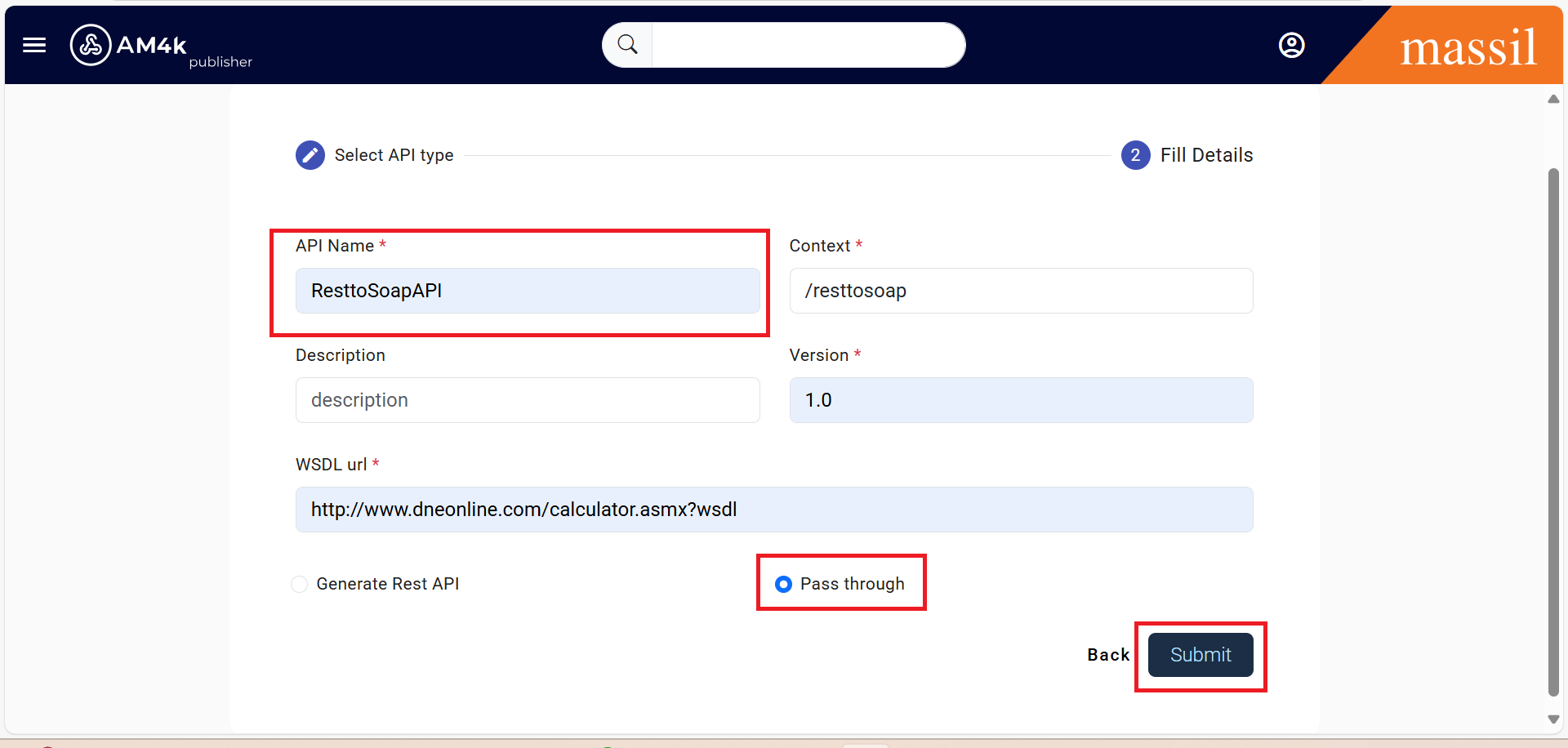Image resolution: width=1568 pixels, height=748 pixels.
Task: Focus the API Name input field
Action: pos(528,291)
